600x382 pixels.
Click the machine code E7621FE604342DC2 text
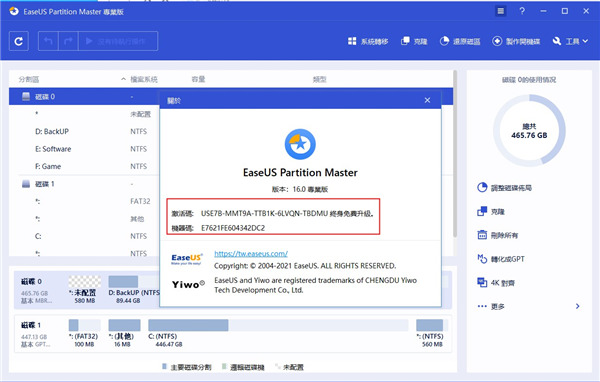pos(233,228)
